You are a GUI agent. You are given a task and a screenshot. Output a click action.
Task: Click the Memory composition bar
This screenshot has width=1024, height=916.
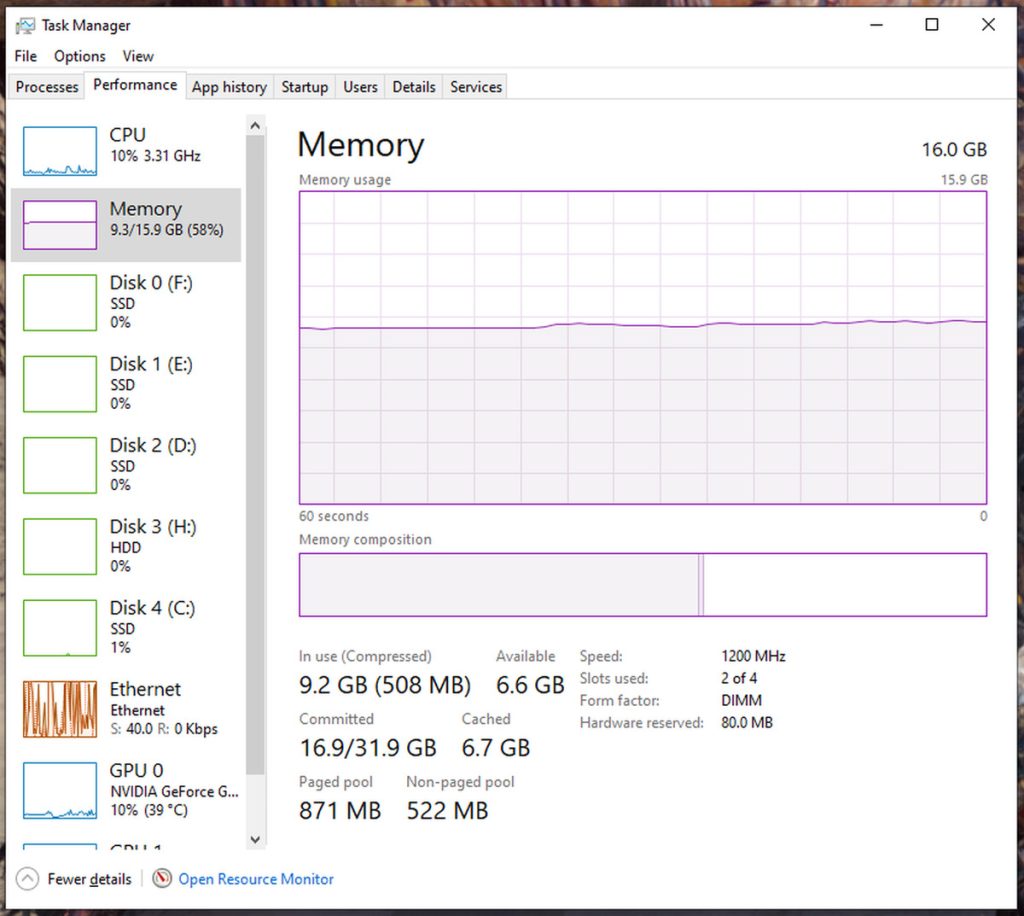tap(642, 585)
